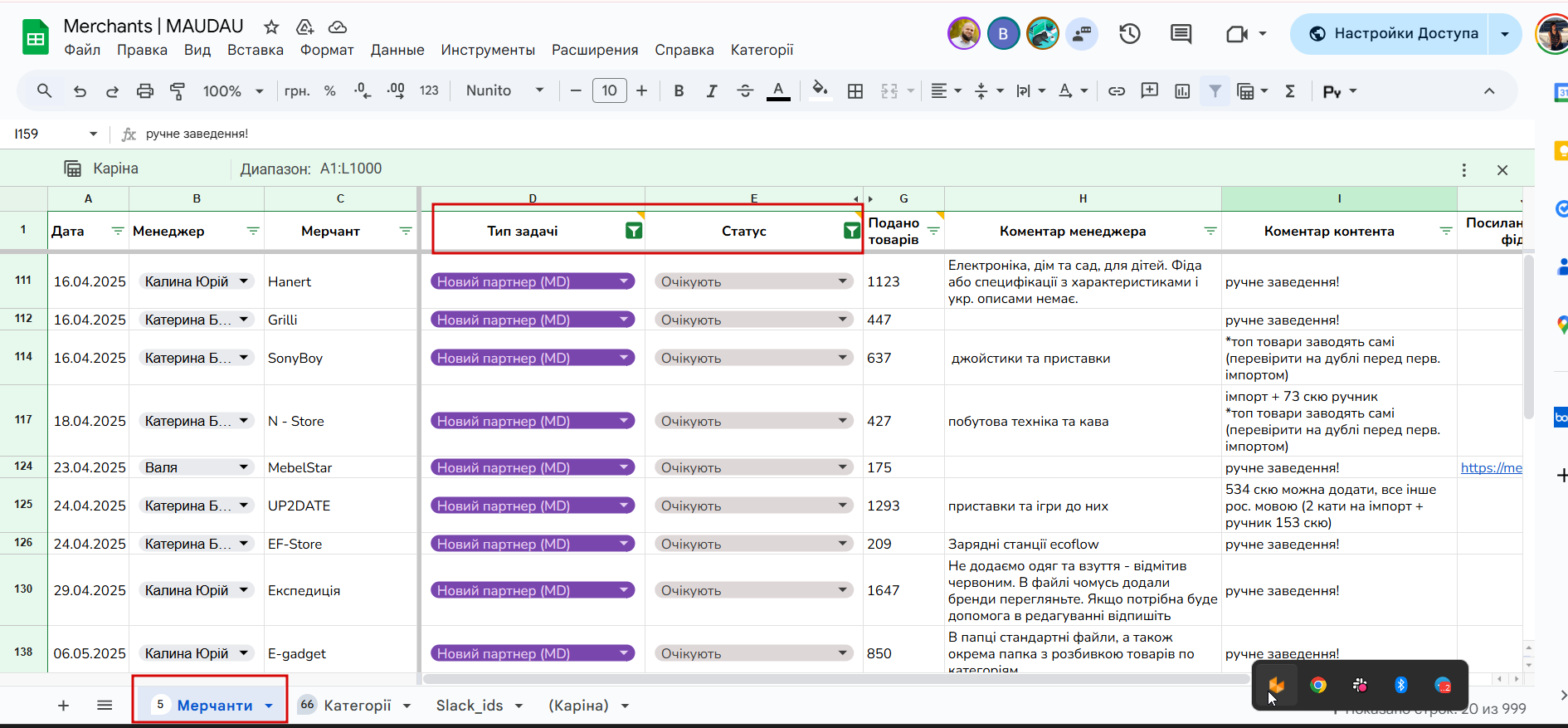Insert a link with the link icon

coord(1117,91)
